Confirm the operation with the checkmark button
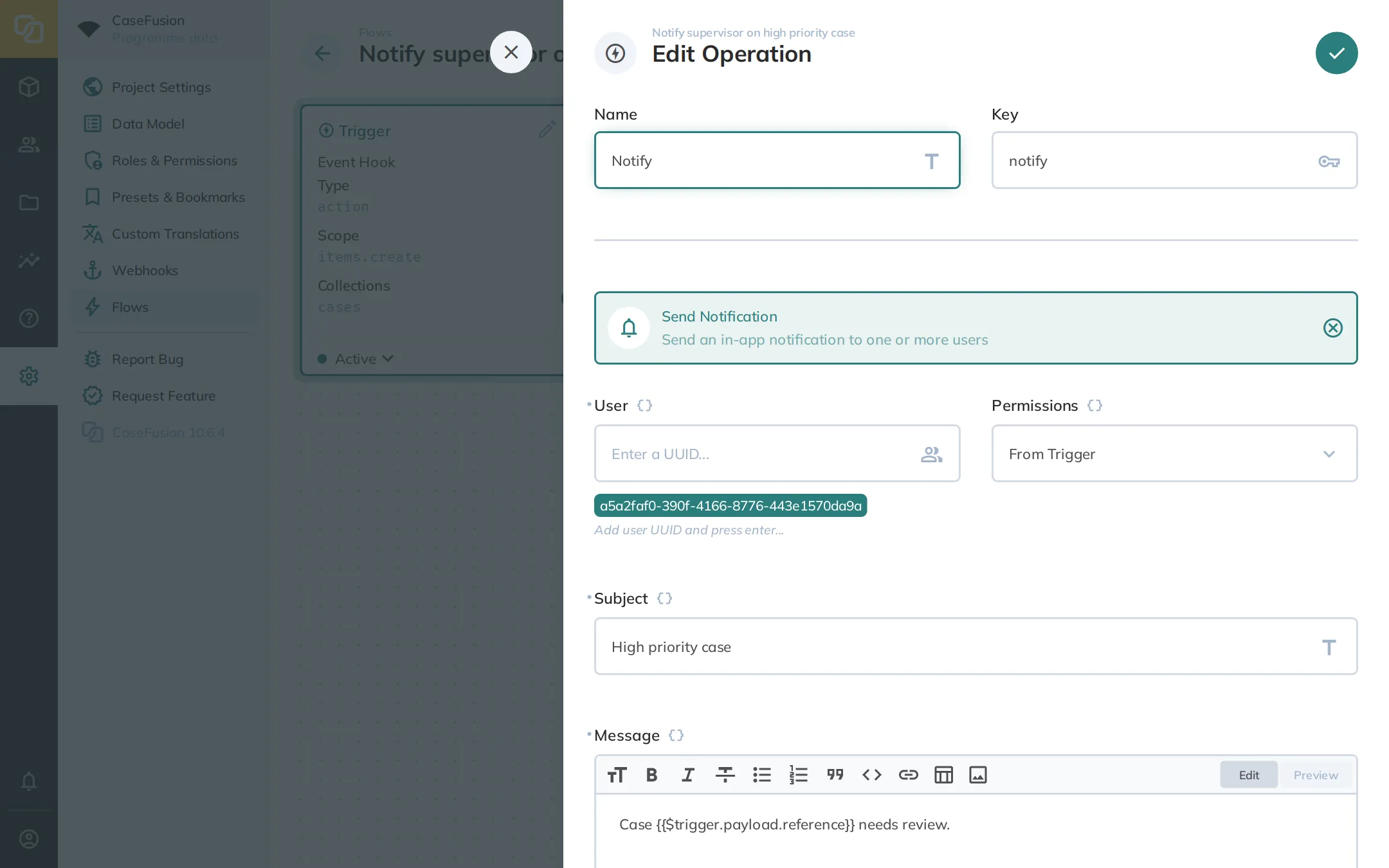Viewport: 1389px width, 868px height. click(1336, 53)
